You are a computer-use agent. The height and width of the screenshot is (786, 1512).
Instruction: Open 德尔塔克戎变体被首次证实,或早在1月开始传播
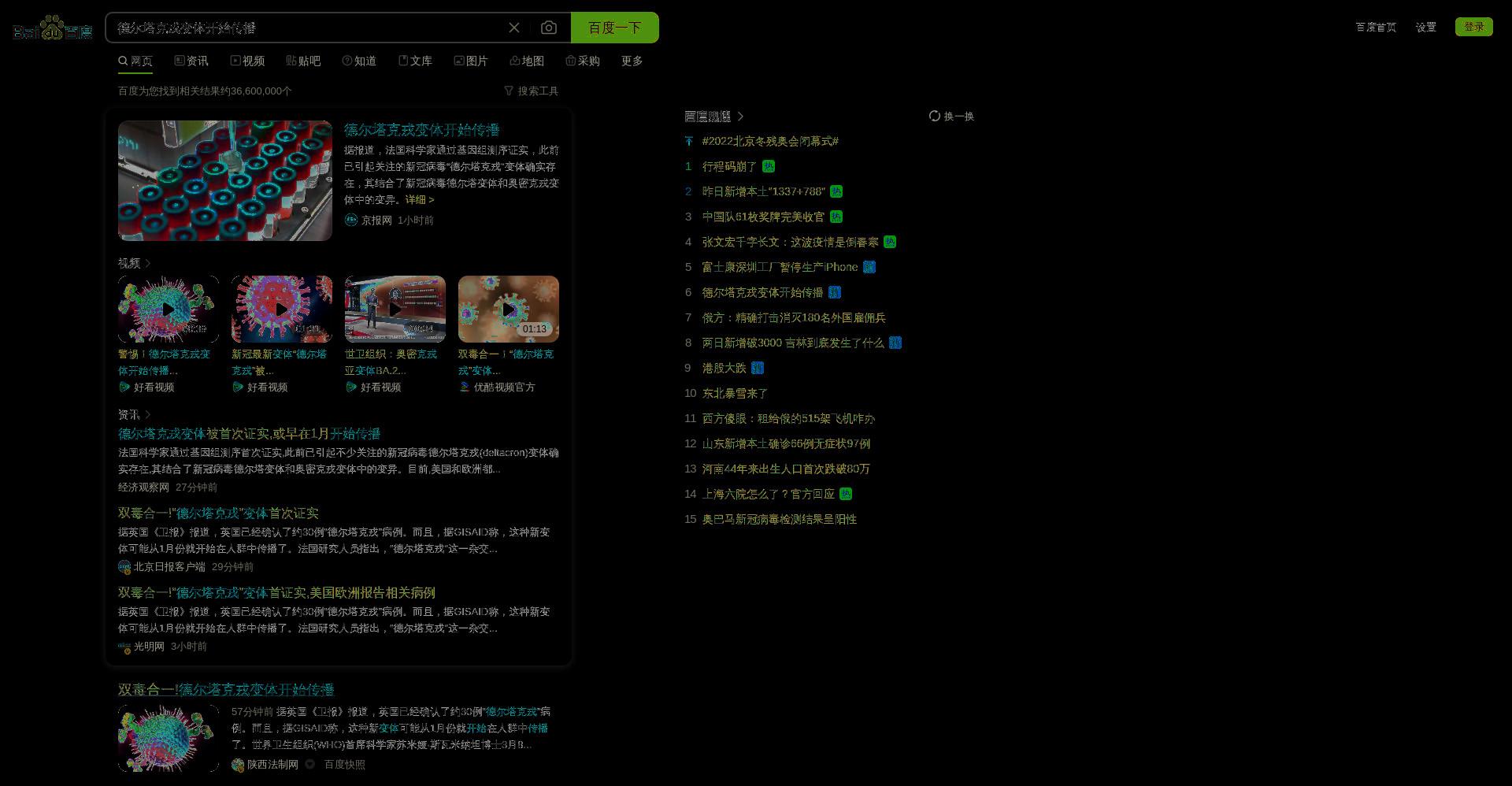pyautogui.click(x=250, y=434)
